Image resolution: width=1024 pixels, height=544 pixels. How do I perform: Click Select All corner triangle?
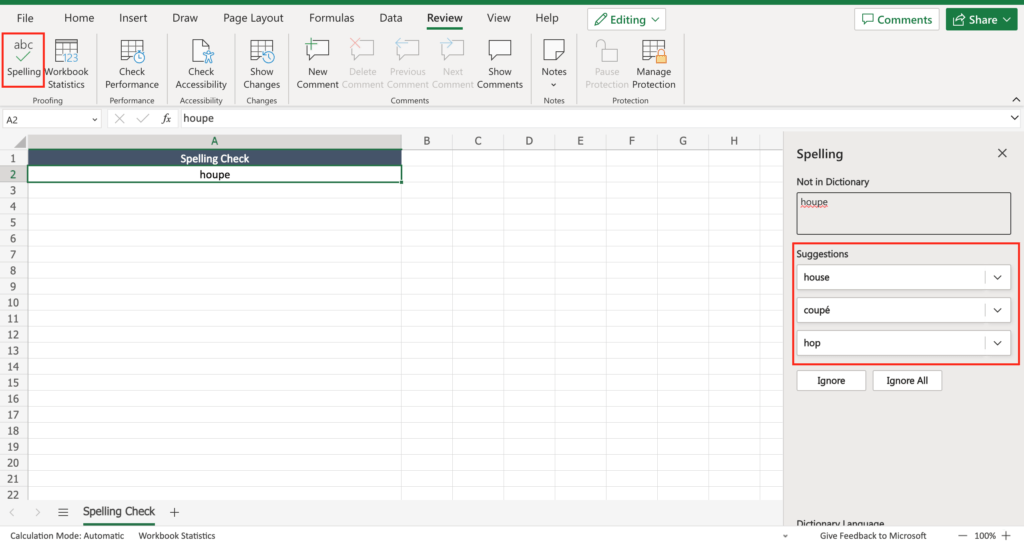(x=20, y=142)
